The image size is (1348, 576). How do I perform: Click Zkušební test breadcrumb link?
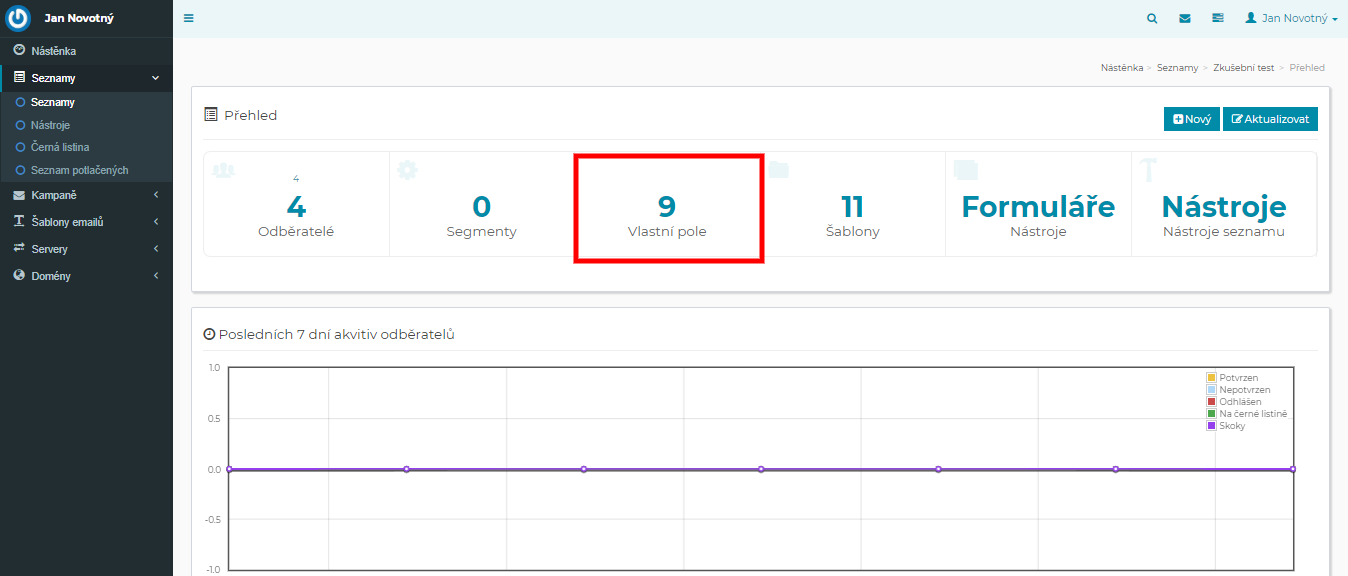[1243, 68]
